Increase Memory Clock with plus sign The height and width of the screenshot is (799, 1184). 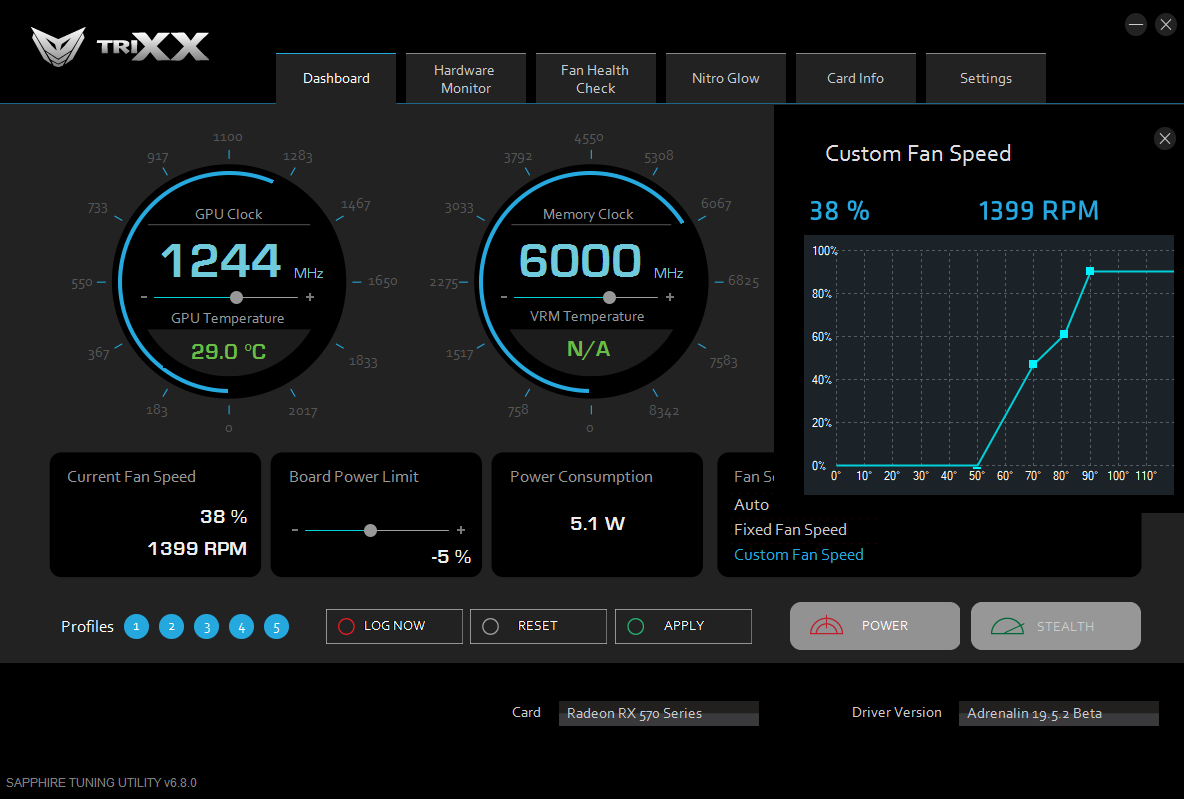pos(670,298)
